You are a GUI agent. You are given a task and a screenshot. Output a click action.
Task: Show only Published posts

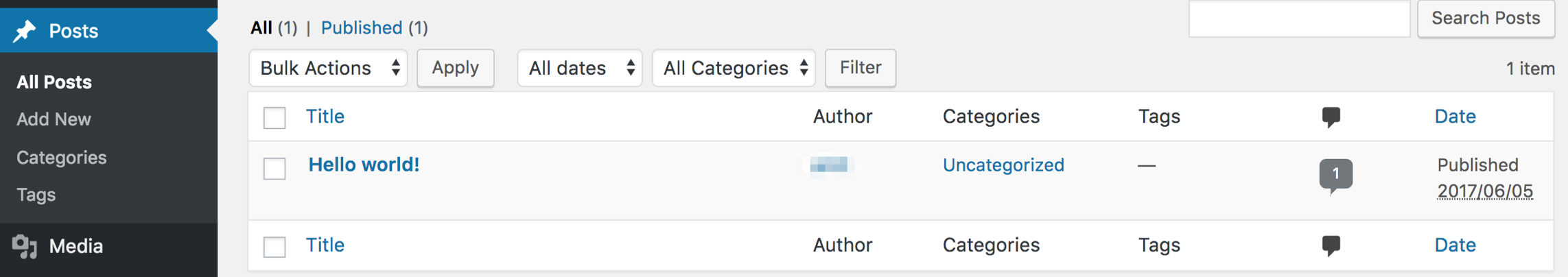[x=362, y=27]
